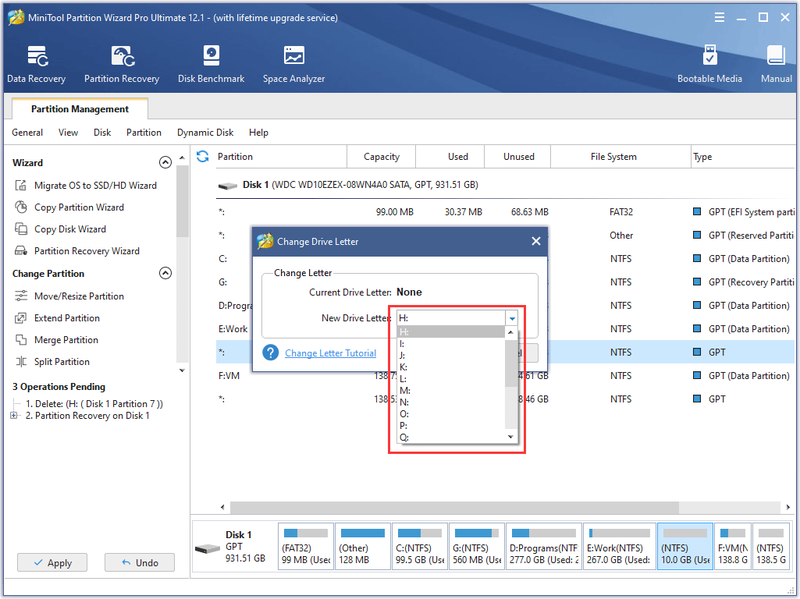The image size is (800, 599).
Task: Select the F:VM partition row
Action: coord(505,376)
